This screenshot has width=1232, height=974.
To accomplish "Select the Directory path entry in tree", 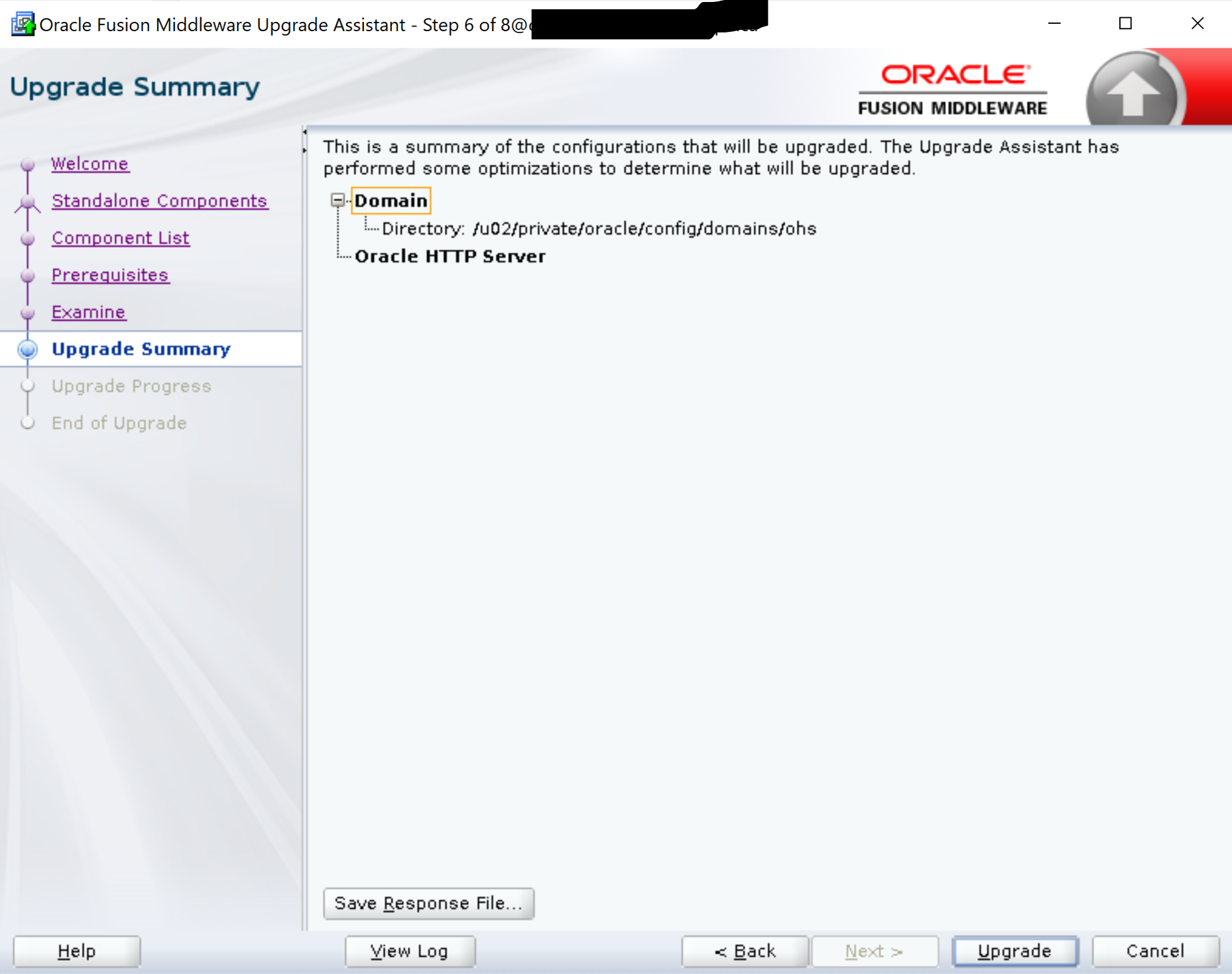I will (598, 229).
